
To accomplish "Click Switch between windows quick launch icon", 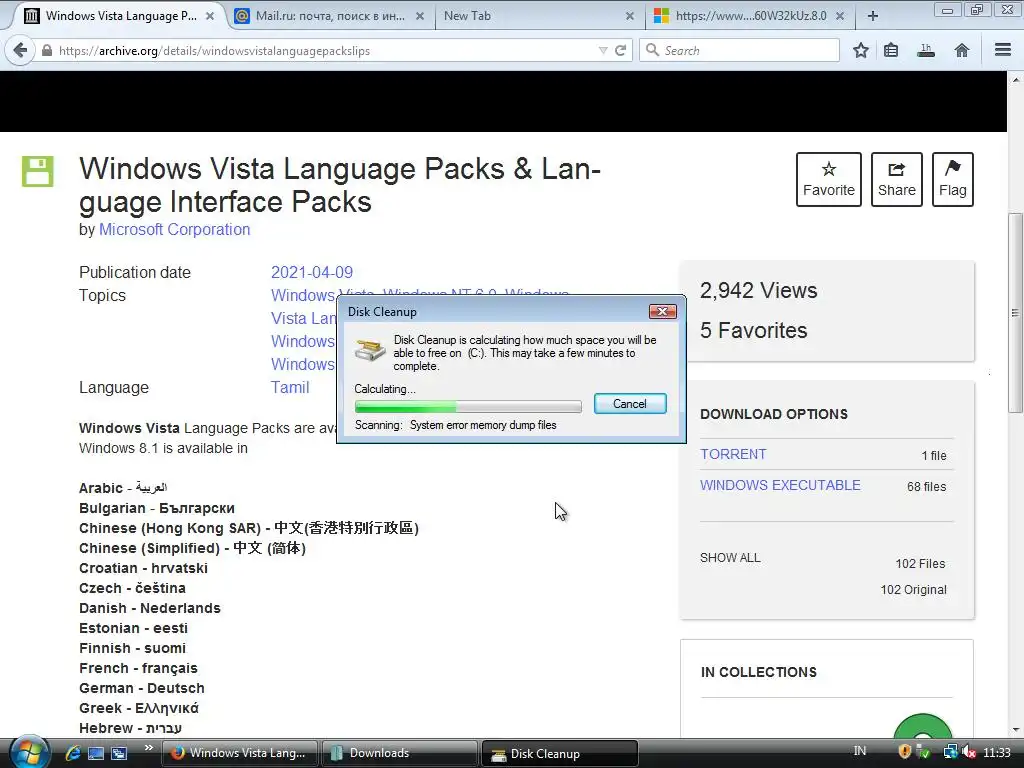I will 120,753.
